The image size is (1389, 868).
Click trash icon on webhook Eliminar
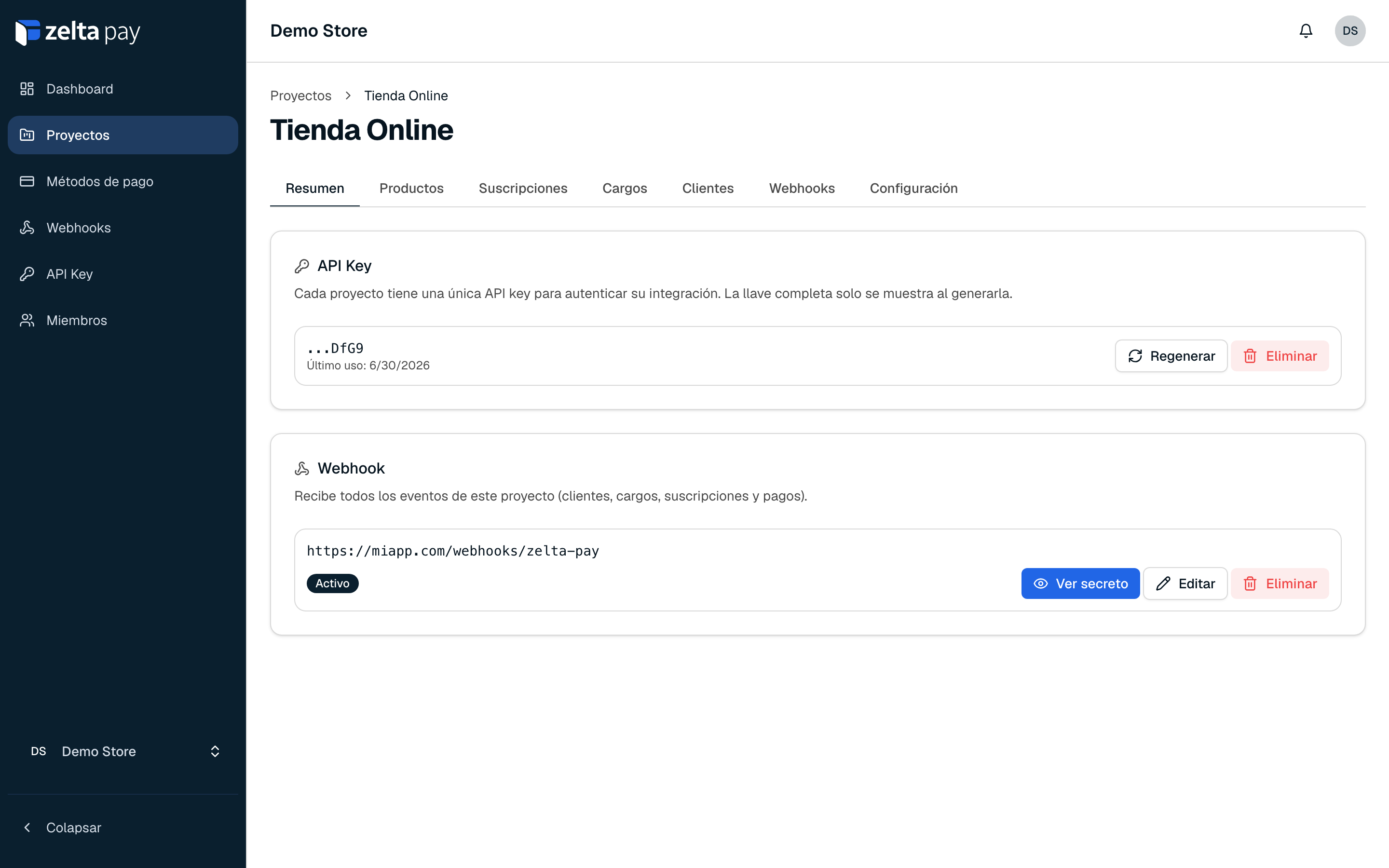pos(1250,584)
